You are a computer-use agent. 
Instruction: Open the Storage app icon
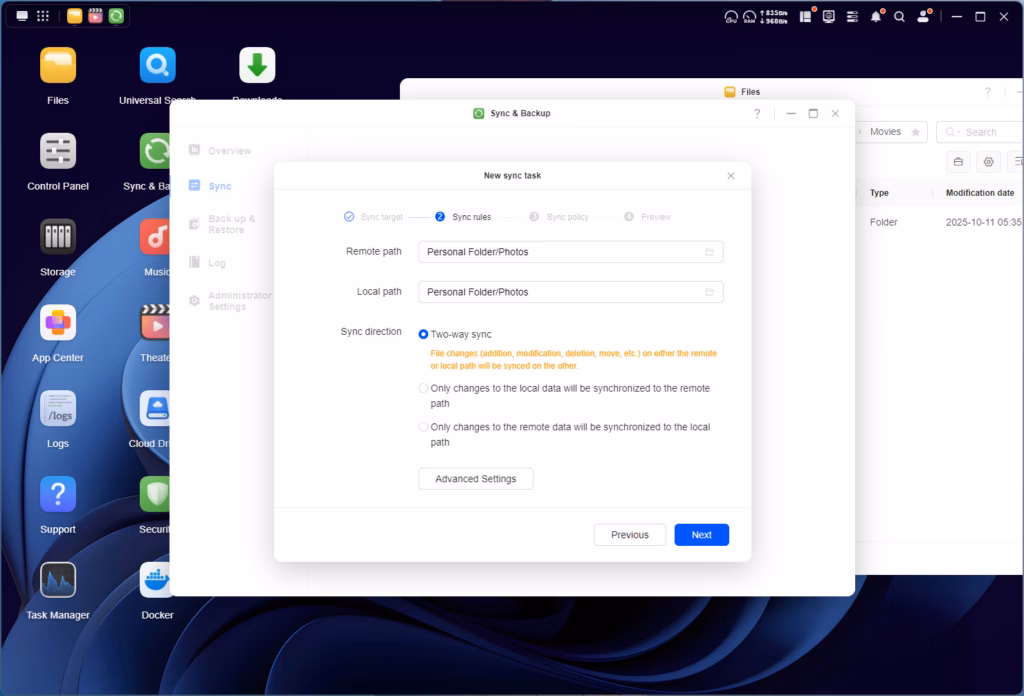[x=58, y=238]
